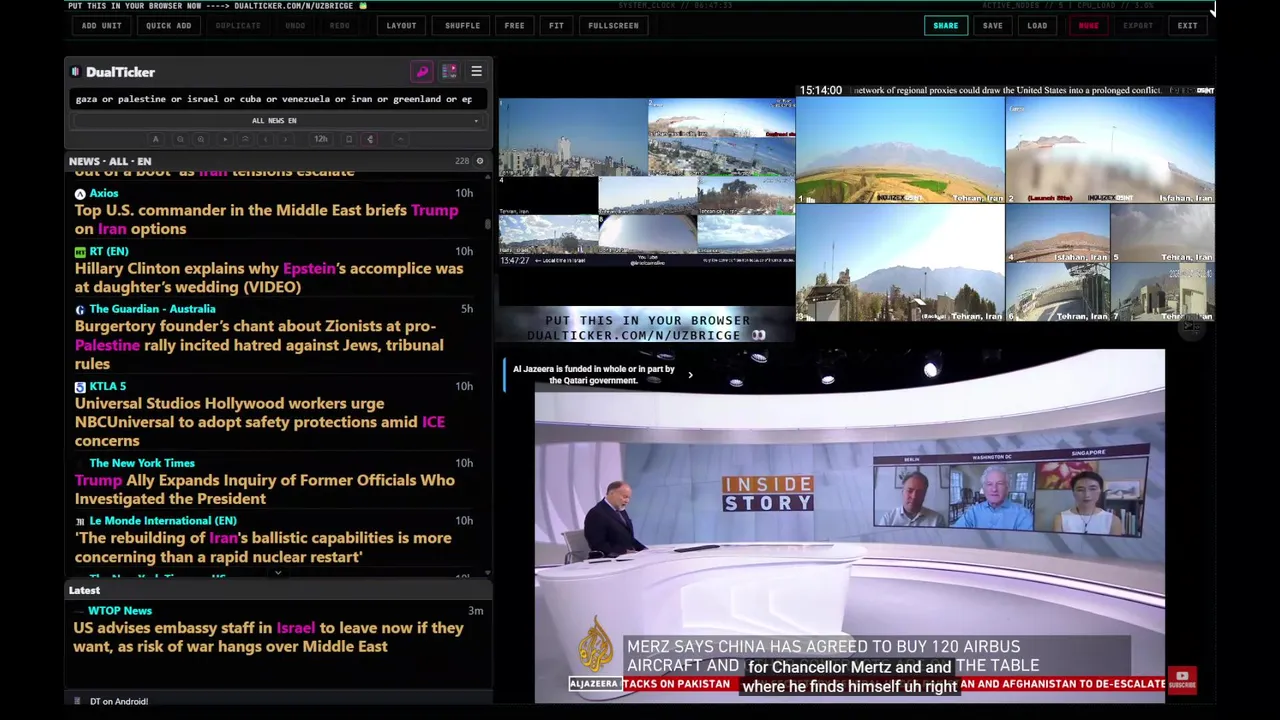Click the REDO button
This screenshot has height=720, width=1280.
tap(340, 25)
